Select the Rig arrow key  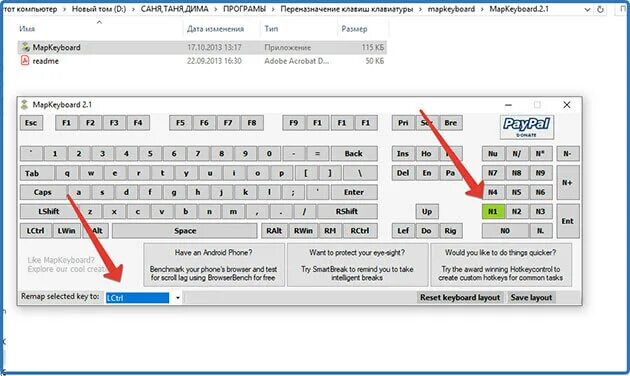[x=450, y=231]
